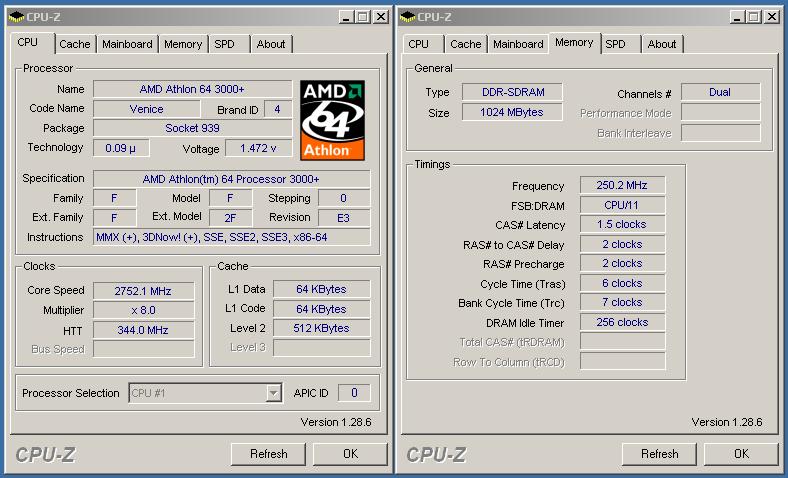Click the AMD Athlon 64 logo

point(332,120)
